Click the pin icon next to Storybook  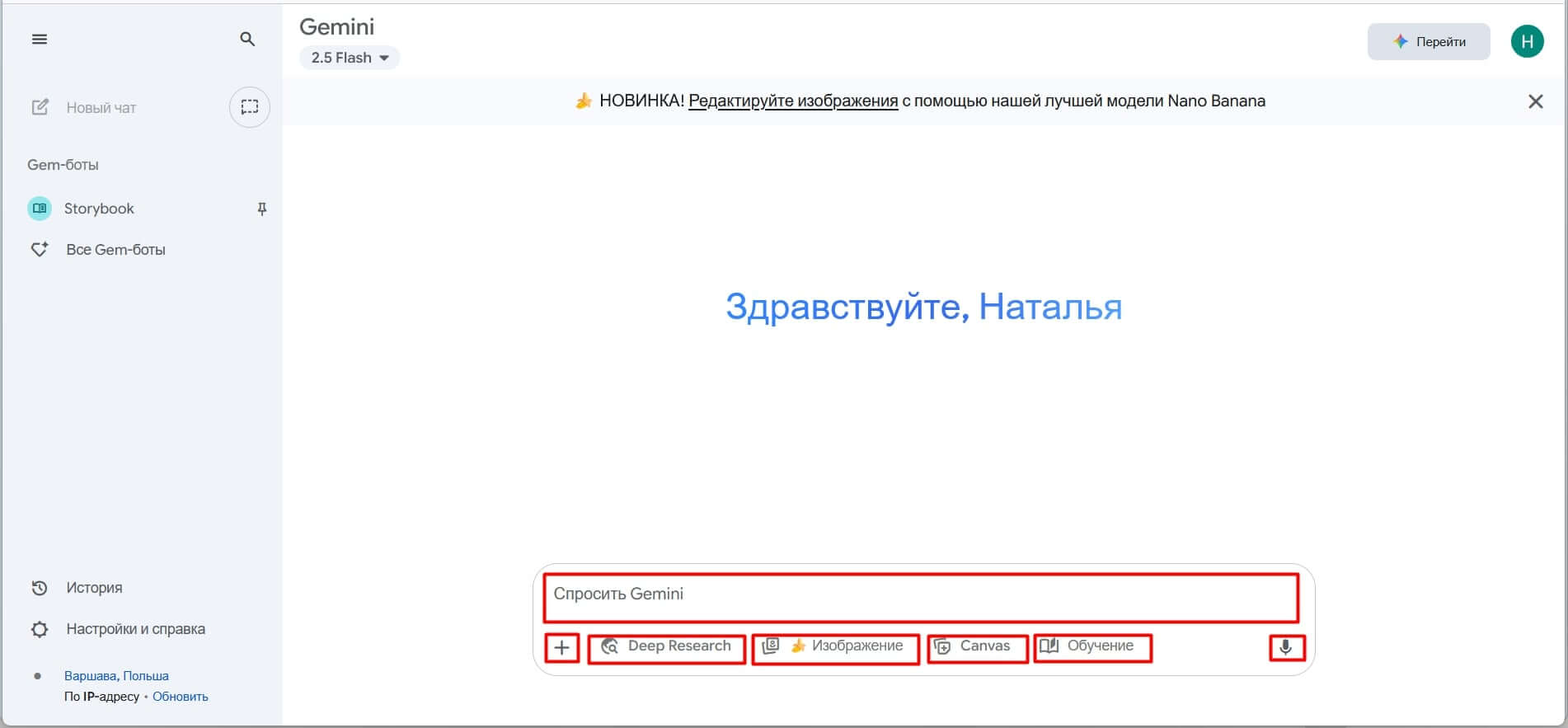262,209
